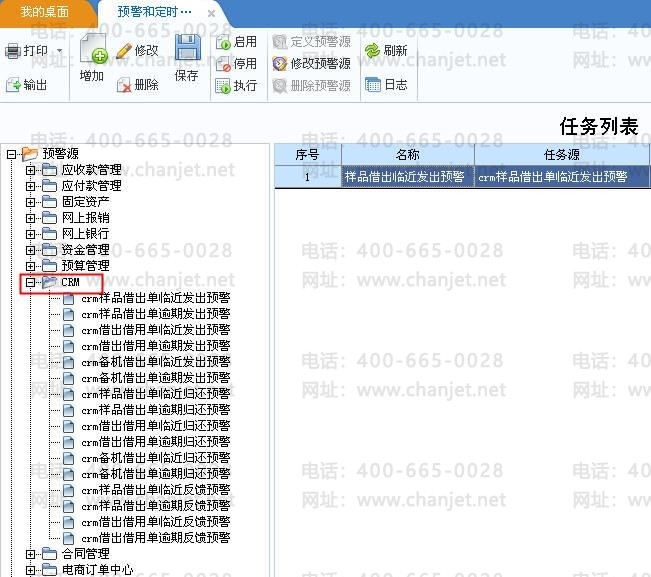651x577 pixels.
Task: Select crm样品借出单临近归还预警 tree item
Action: click(x=156, y=394)
